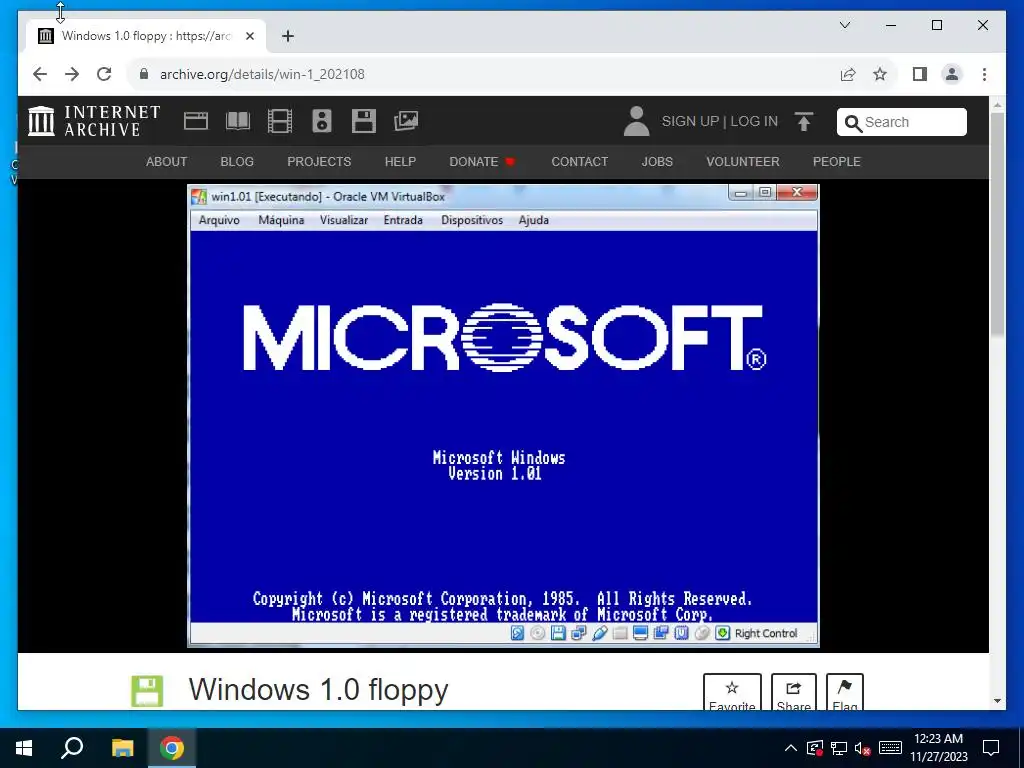Image resolution: width=1024 pixels, height=768 pixels.
Task: Open the notification center icon
Action: coord(991,748)
